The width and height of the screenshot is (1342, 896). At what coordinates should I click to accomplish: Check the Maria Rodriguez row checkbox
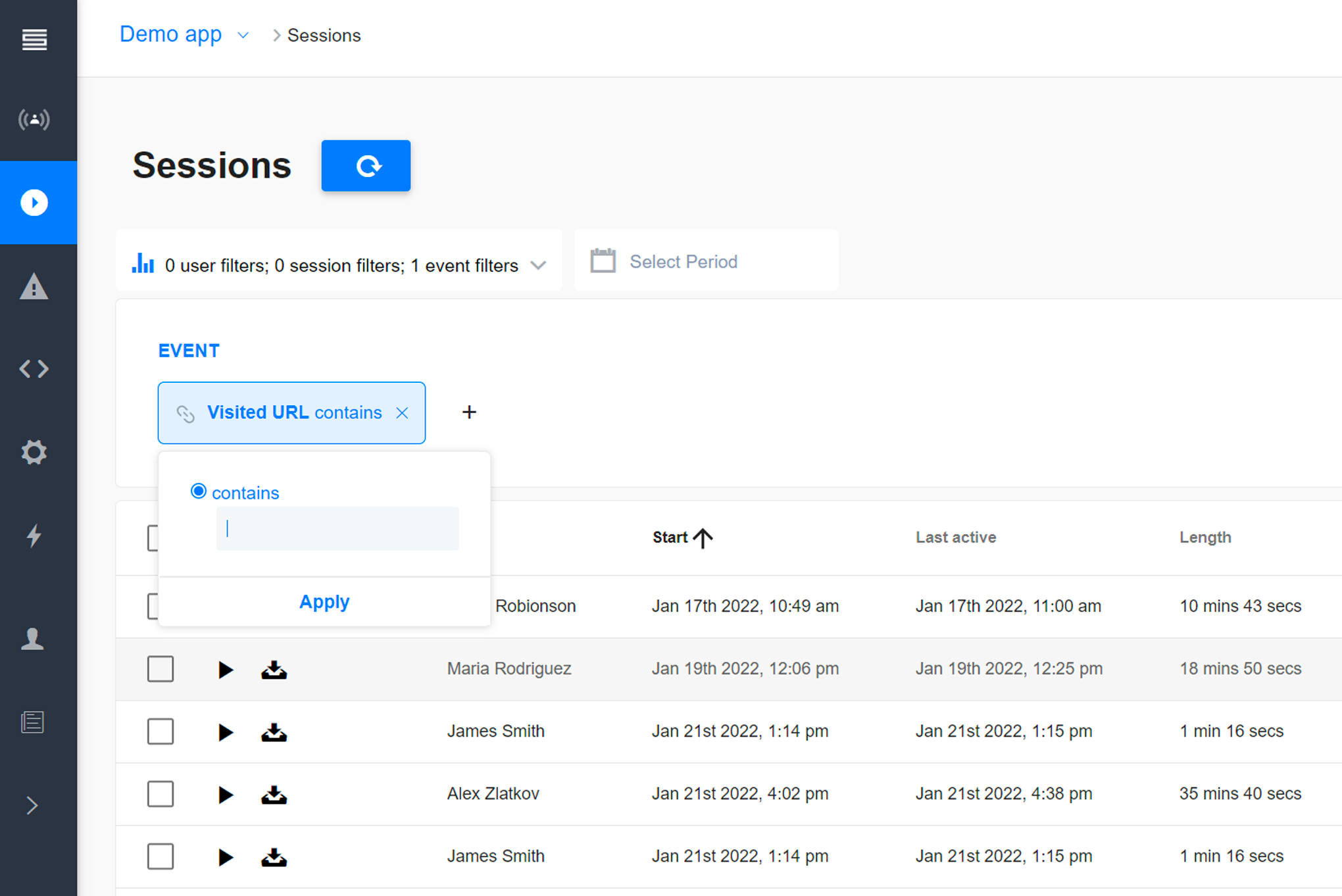coord(161,669)
